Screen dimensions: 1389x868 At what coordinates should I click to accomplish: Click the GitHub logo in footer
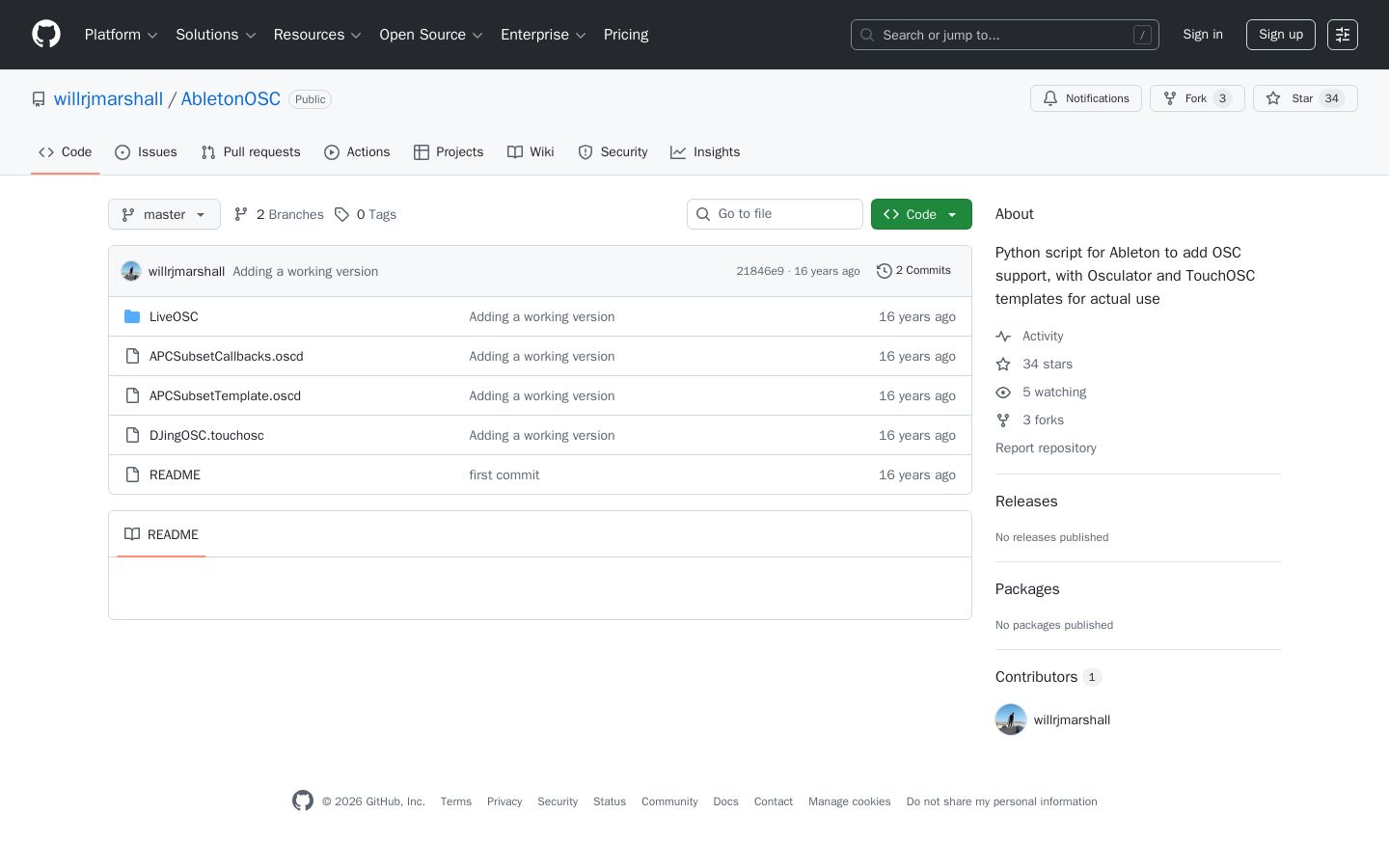303,801
